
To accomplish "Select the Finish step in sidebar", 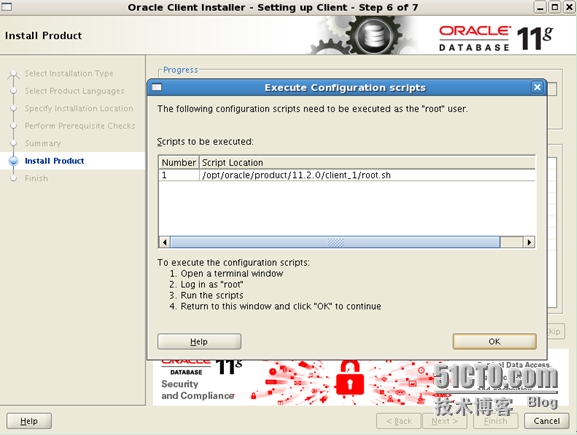I will (36, 178).
